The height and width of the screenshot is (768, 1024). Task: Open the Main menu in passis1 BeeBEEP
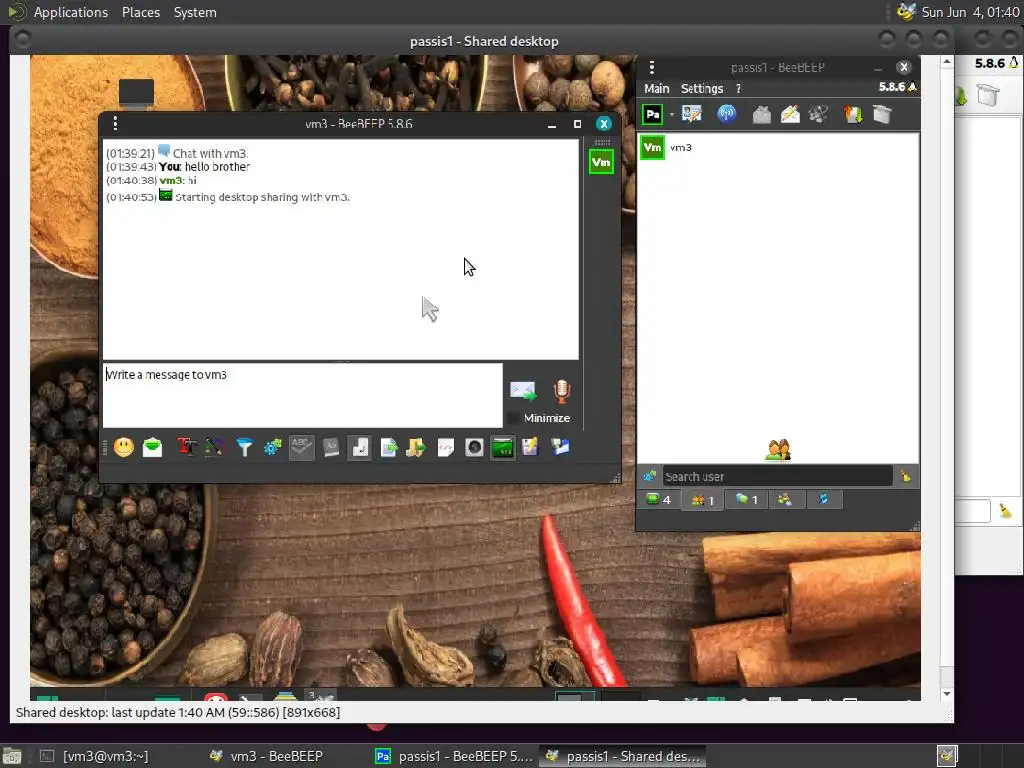pyautogui.click(x=656, y=88)
